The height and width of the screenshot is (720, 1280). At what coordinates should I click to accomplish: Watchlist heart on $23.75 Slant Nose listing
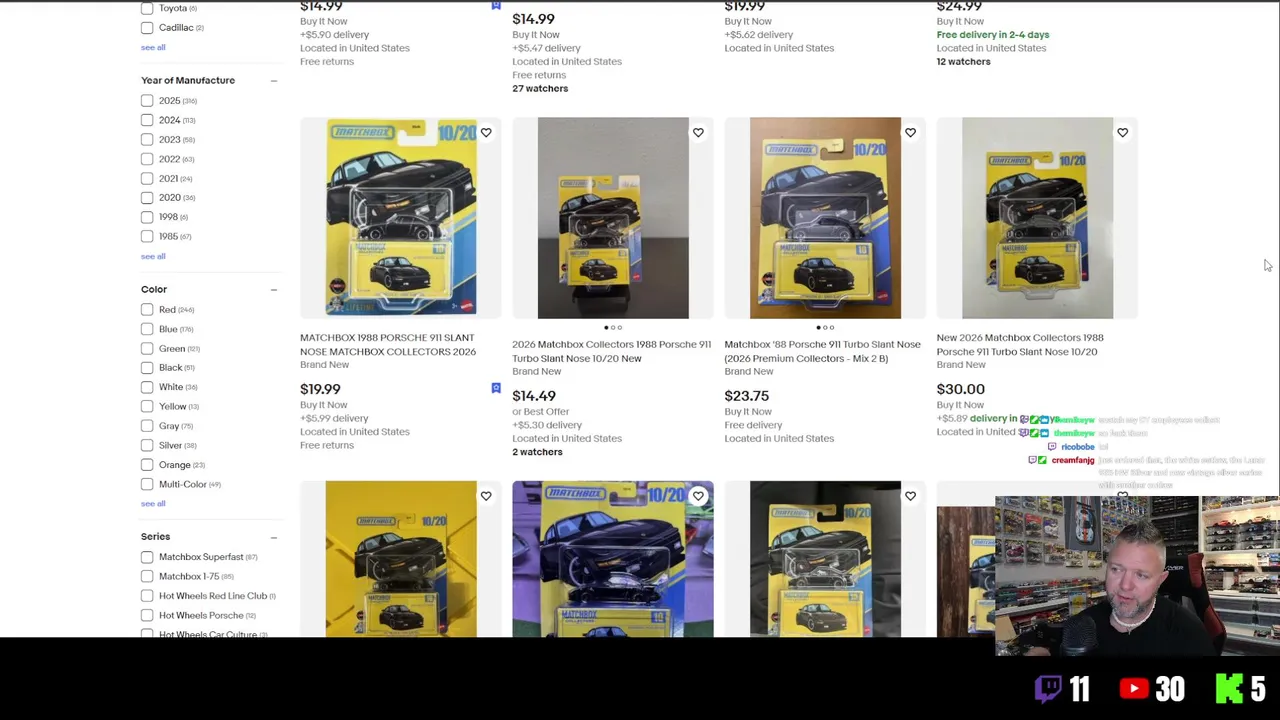tap(910, 132)
